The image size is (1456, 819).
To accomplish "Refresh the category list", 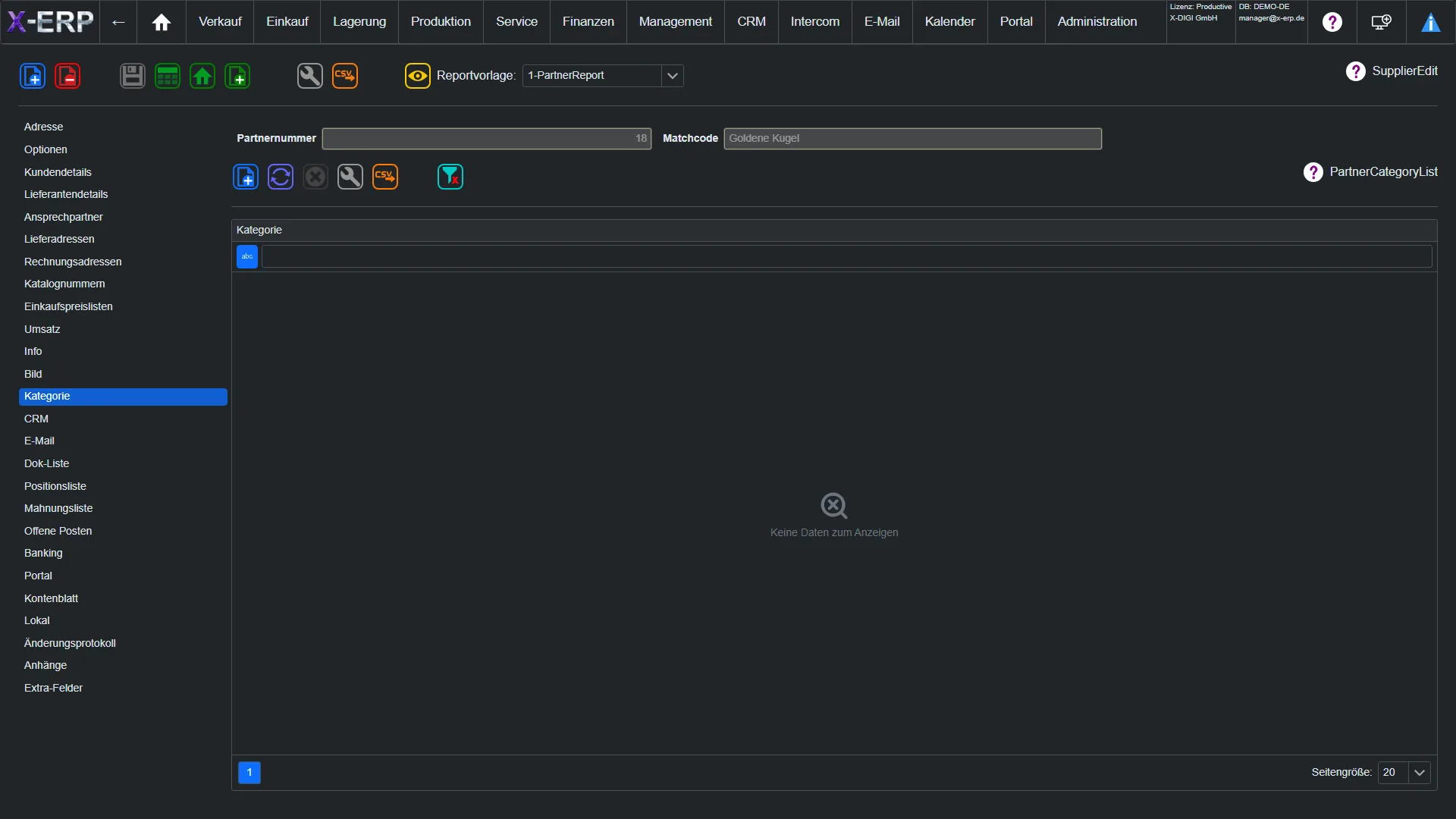I will click(x=281, y=177).
